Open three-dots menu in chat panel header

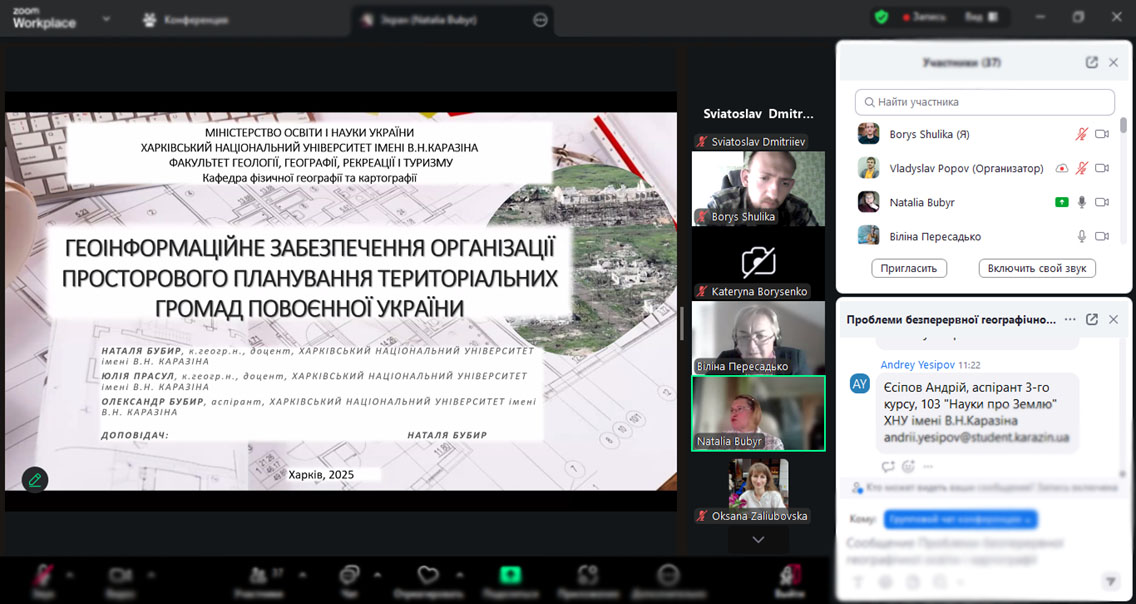[x=1070, y=319]
